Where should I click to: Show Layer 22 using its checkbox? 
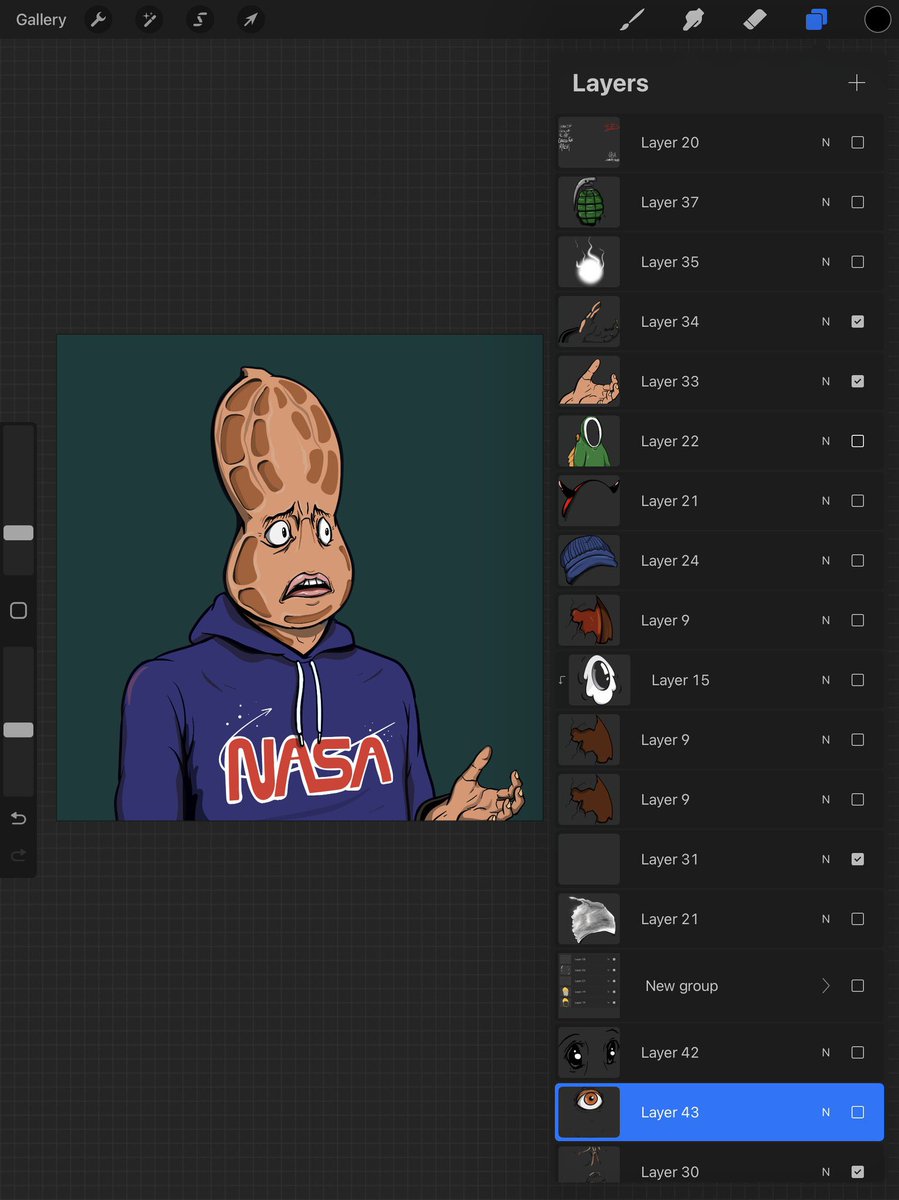857,441
